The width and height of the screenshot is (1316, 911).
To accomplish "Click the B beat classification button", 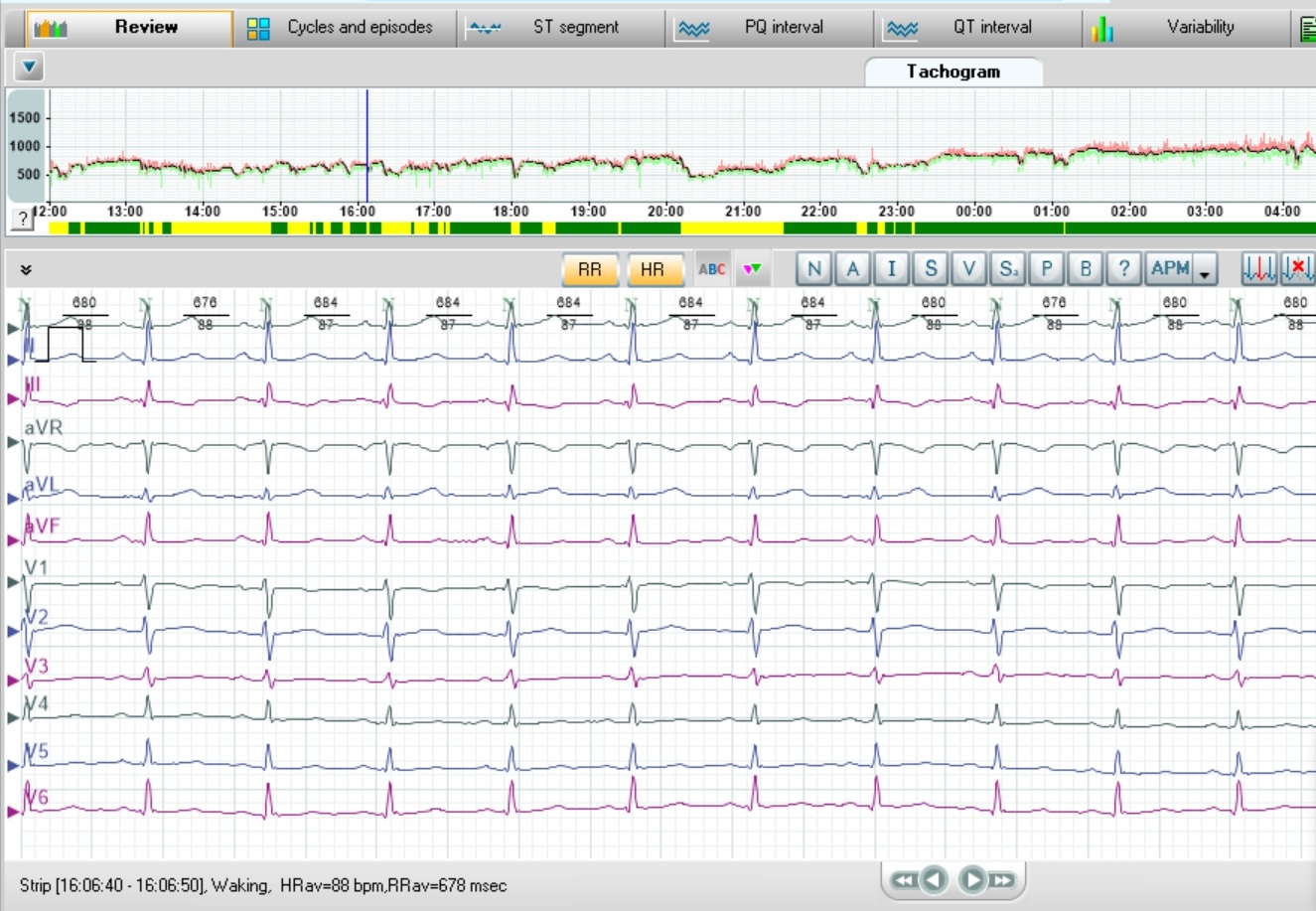I will point(1086,268).
